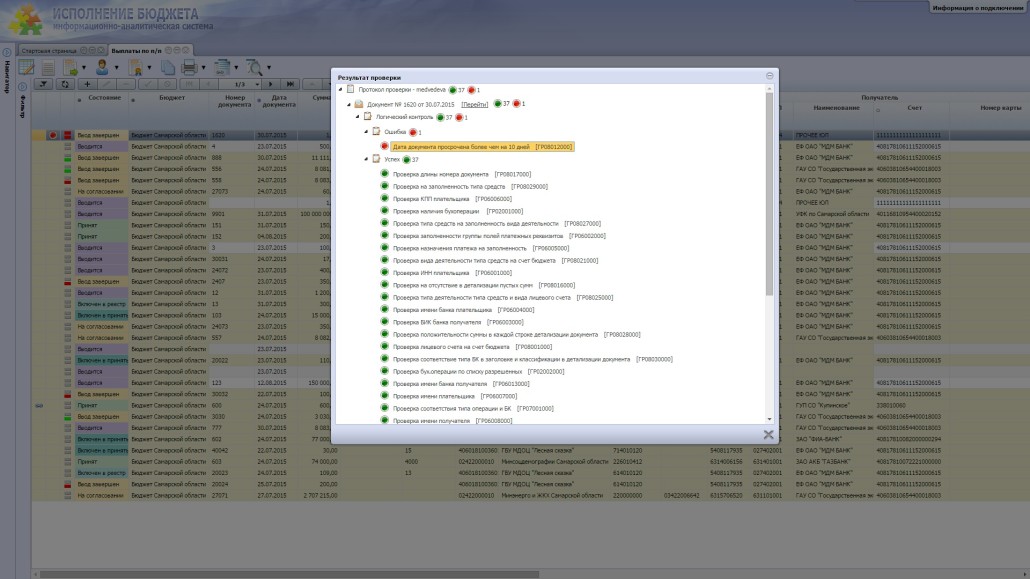This screenshot has height=579, width=1030.
Task: Click the refresh arrows button in the grid toolbar
Action: (65, 84)
